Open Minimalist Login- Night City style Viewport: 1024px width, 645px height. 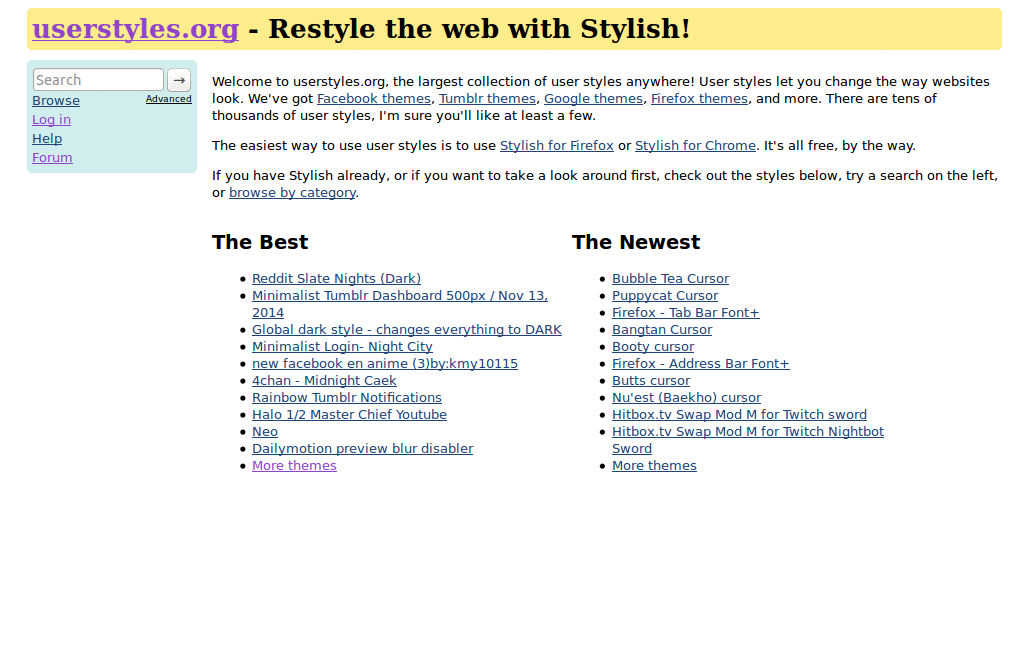pyautogui.click(x=342, y=347)
